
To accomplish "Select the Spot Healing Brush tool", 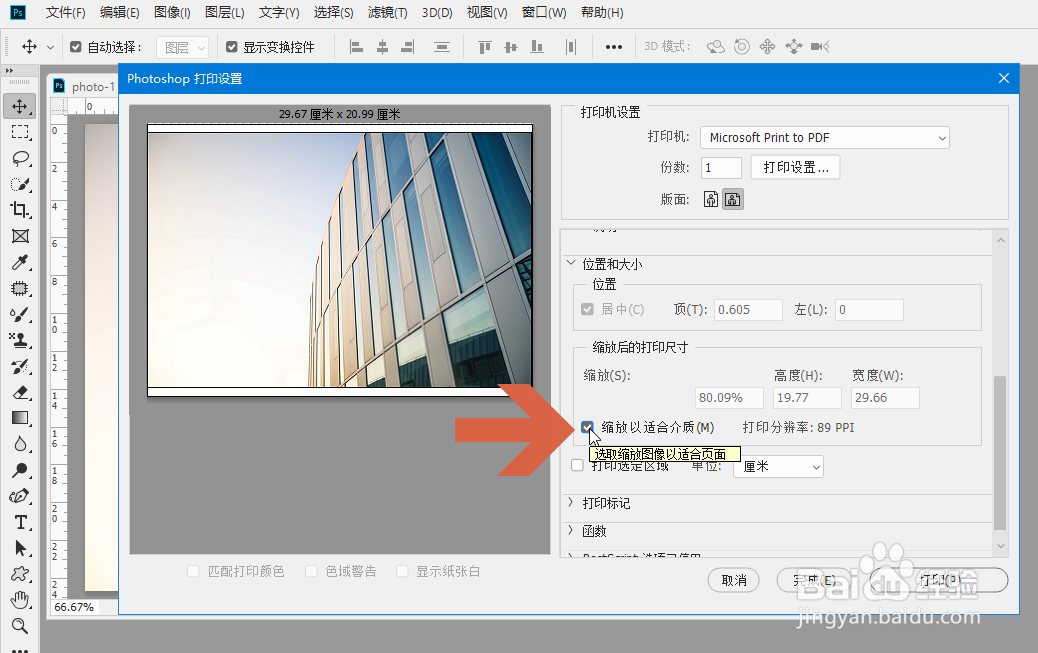I will [20, 288].
